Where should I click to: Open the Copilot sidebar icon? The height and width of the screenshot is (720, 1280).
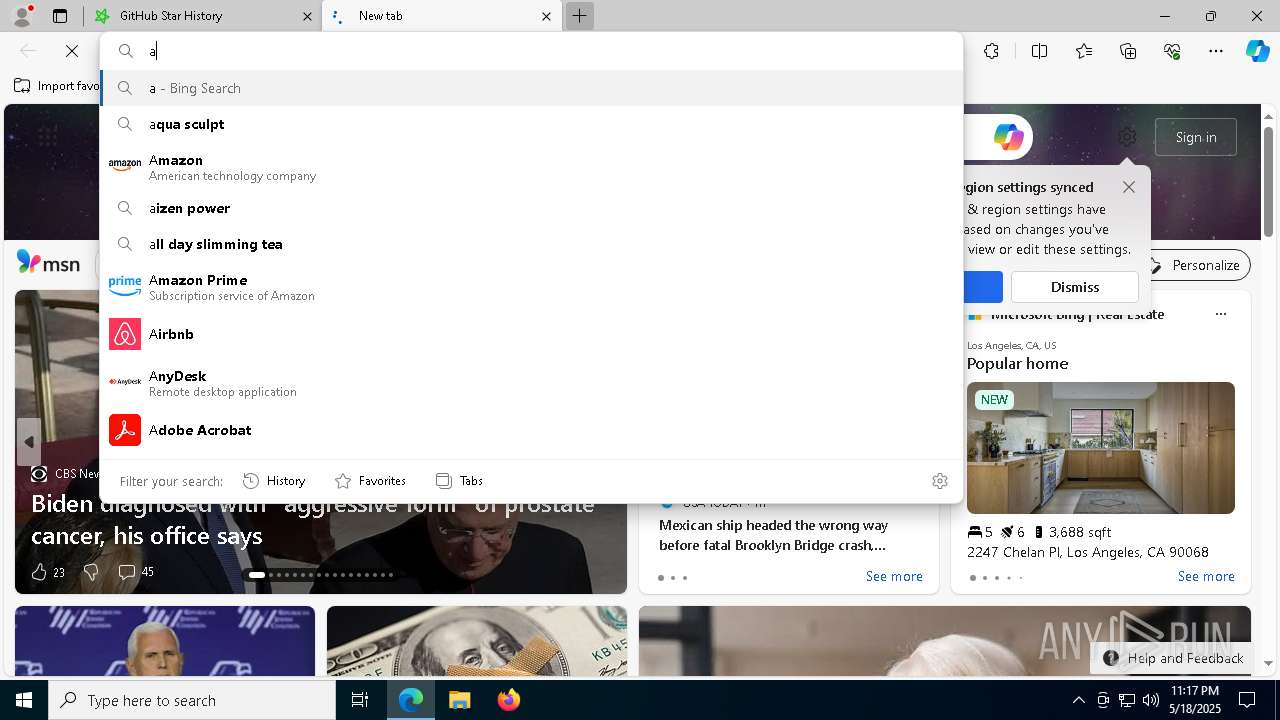1257,51
